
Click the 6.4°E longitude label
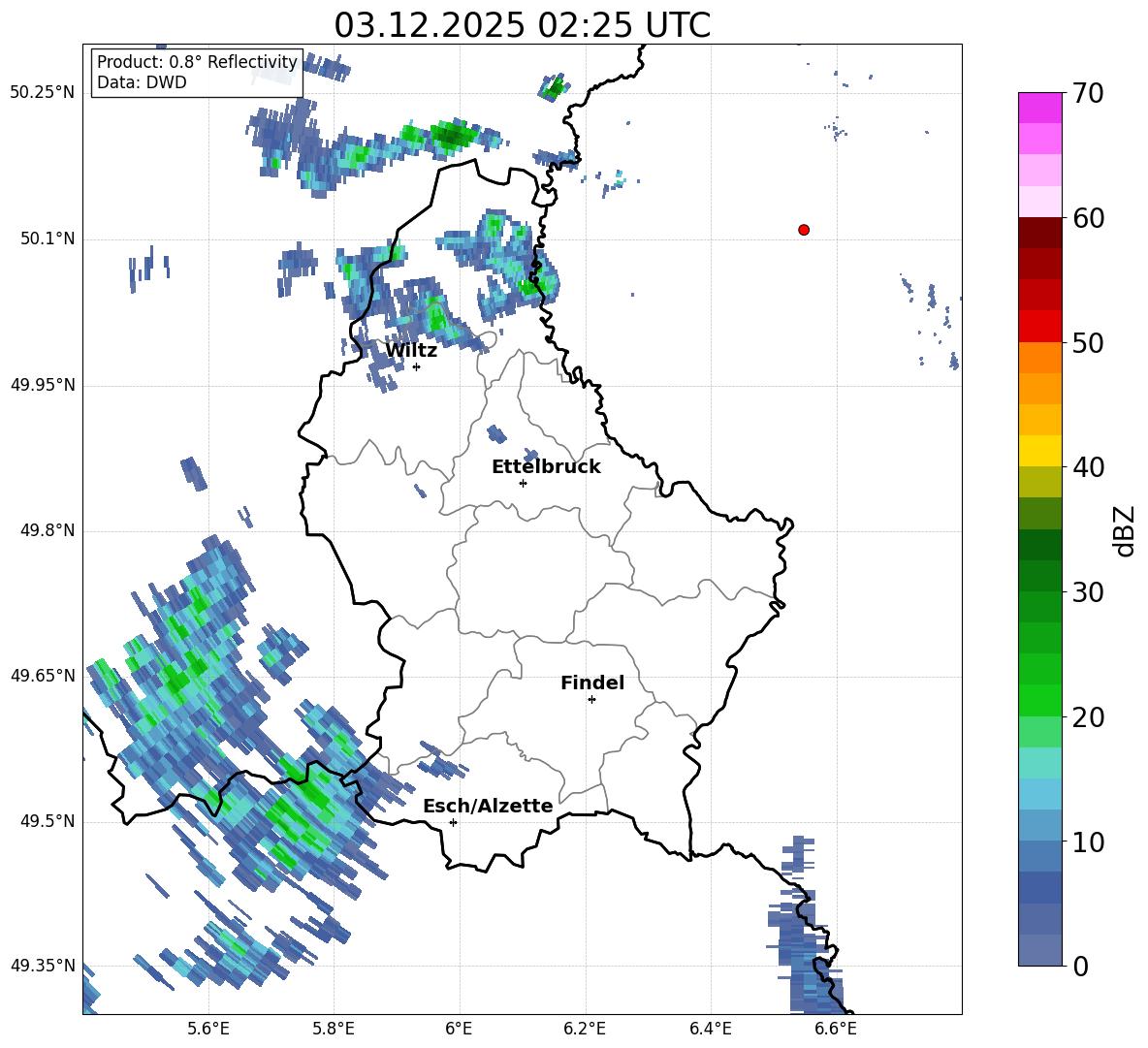pyautogui.click(x=710, y=1030)
